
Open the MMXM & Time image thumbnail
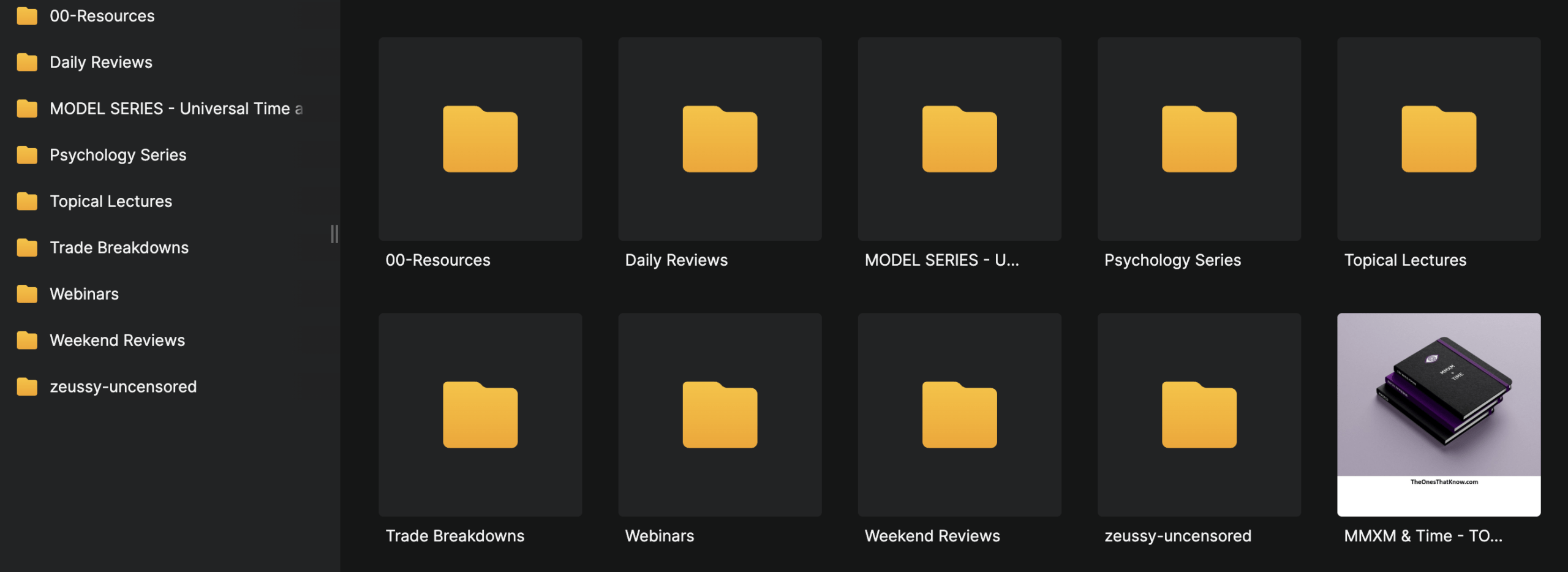(1438, 415)
